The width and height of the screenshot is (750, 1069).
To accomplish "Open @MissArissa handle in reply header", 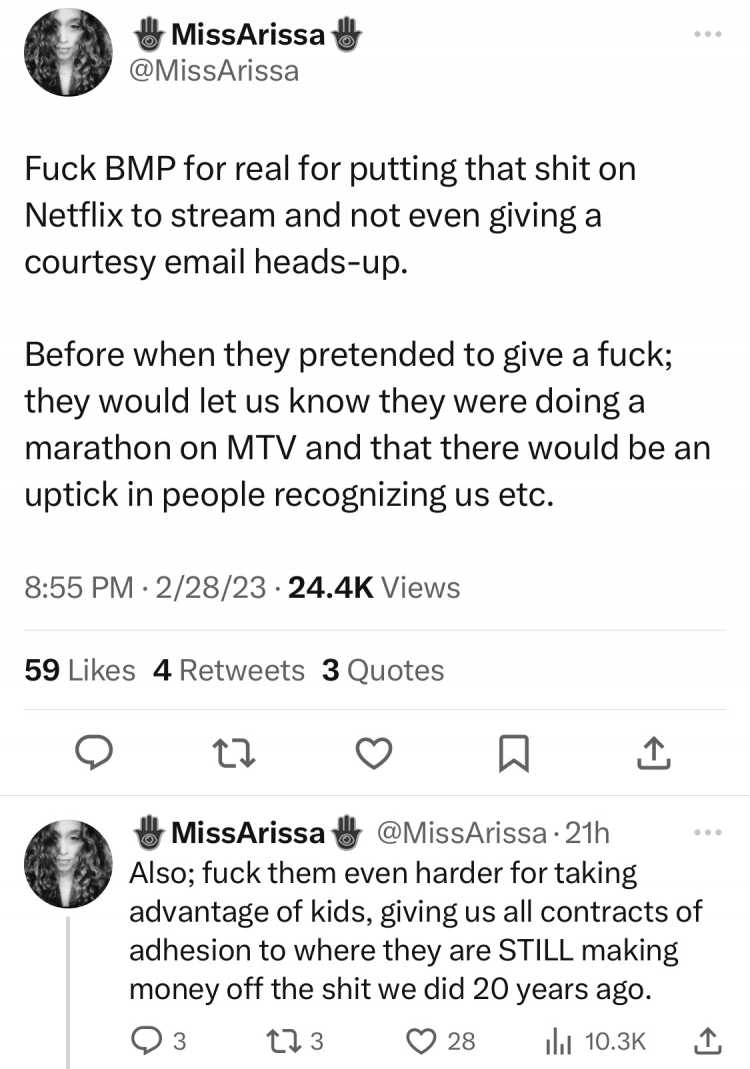I will point(462,832).
